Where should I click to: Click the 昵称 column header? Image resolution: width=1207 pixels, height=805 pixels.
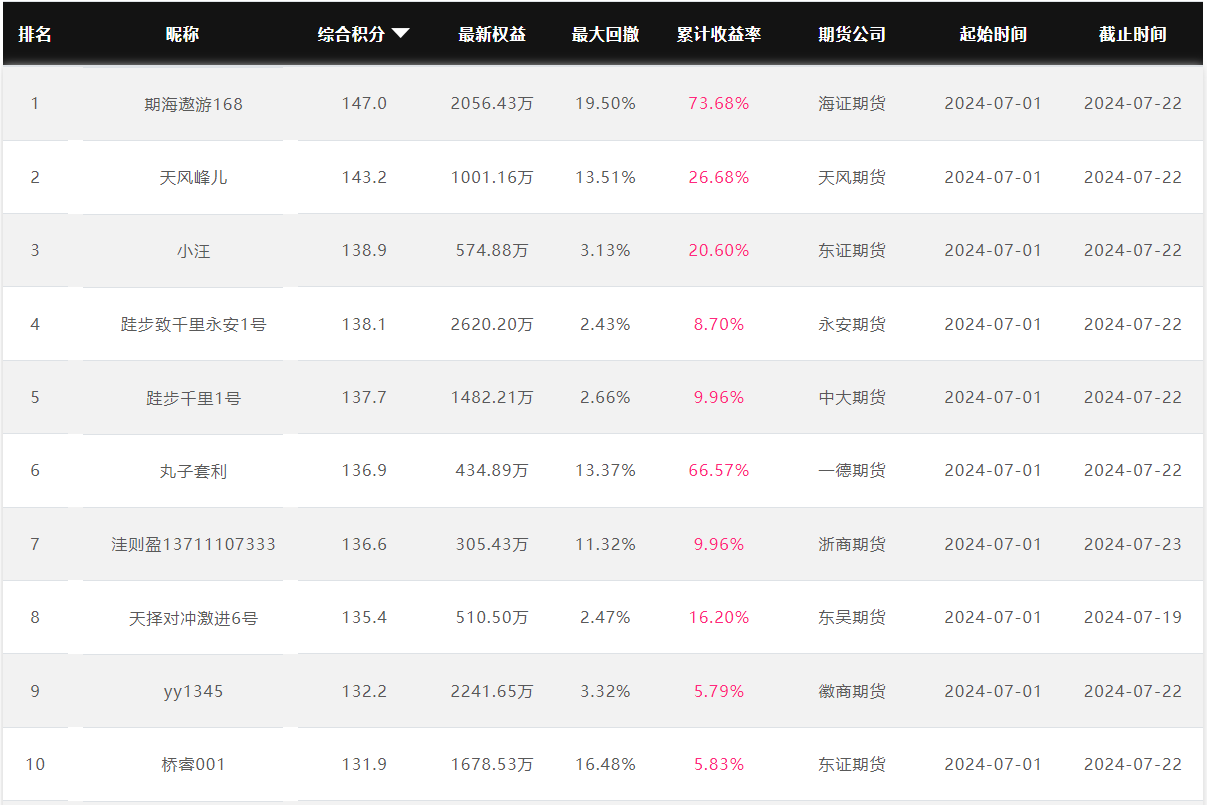tap(182, 34)
